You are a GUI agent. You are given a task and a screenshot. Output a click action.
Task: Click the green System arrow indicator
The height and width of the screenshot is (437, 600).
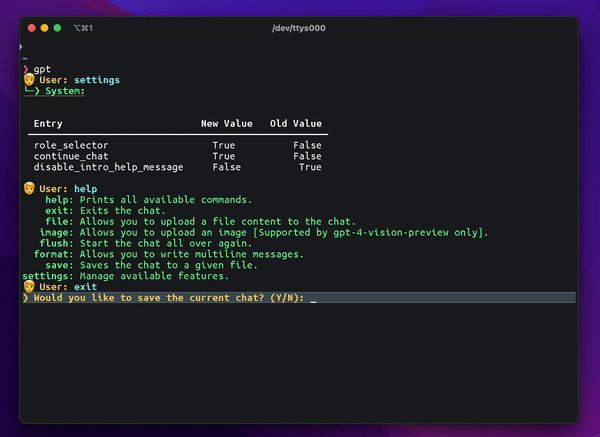[x=32, y=91]
